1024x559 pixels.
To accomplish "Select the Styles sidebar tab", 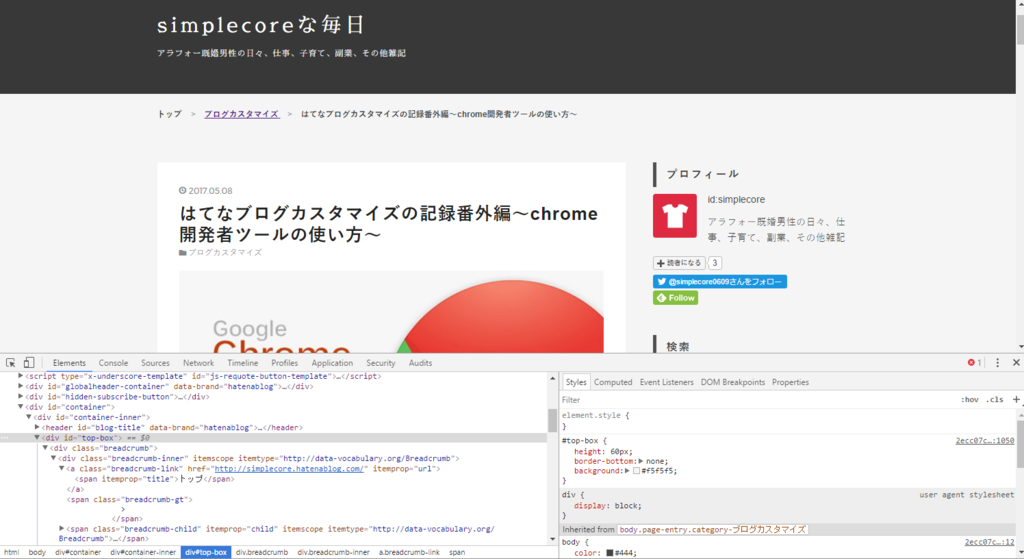I will pyautogui.click(x=576, y=382).
